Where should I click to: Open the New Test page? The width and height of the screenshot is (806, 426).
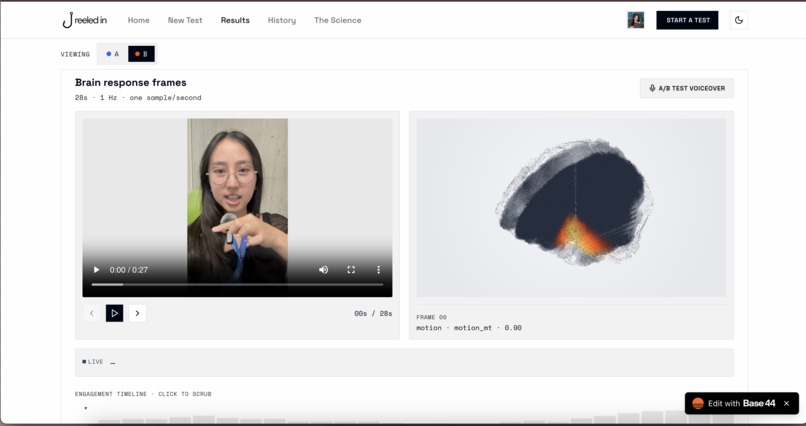pos(185,20)
